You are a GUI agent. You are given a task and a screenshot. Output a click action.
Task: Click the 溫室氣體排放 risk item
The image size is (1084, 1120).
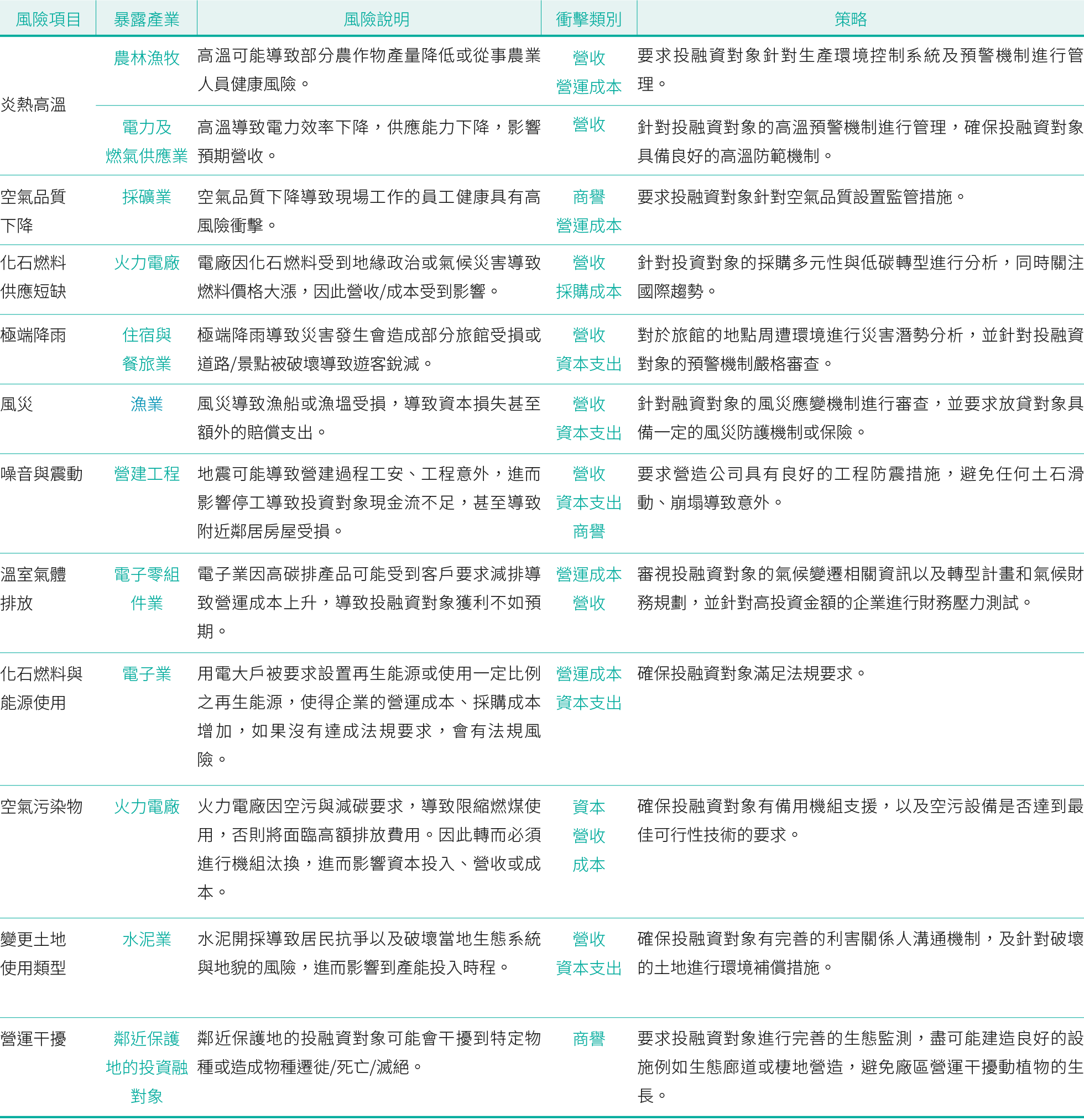click(33, 589)
